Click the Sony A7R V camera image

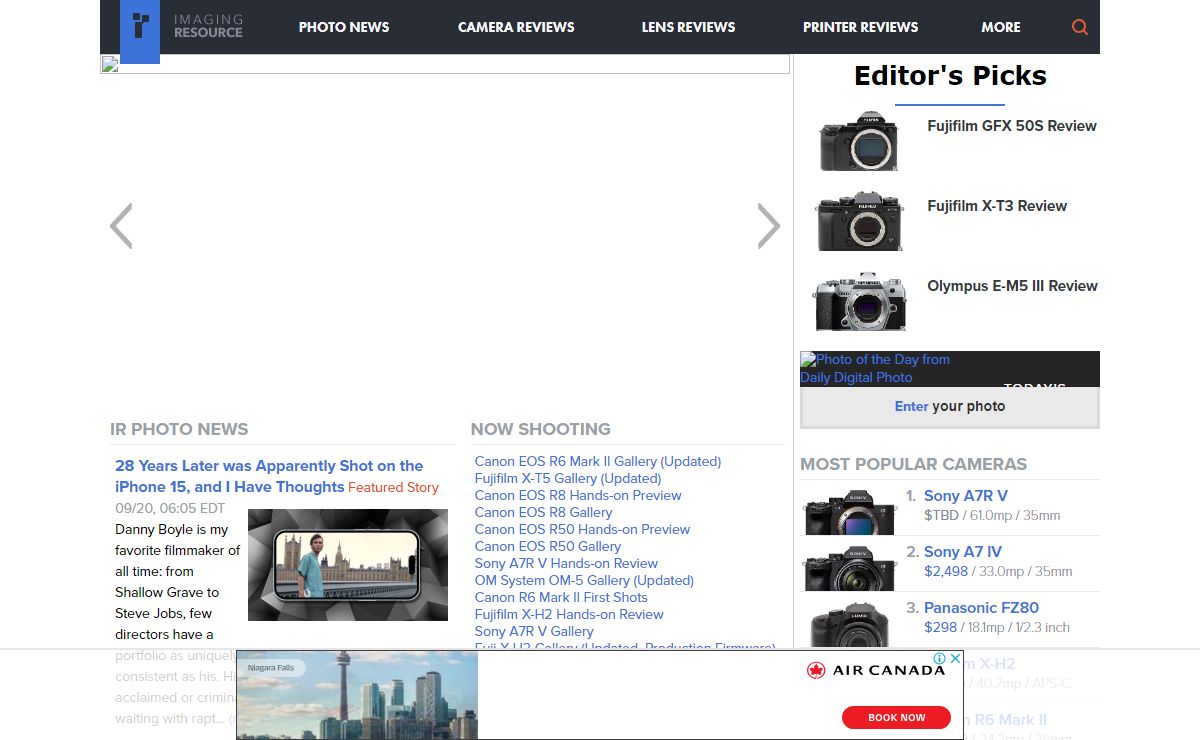click(x=849, y=511)
